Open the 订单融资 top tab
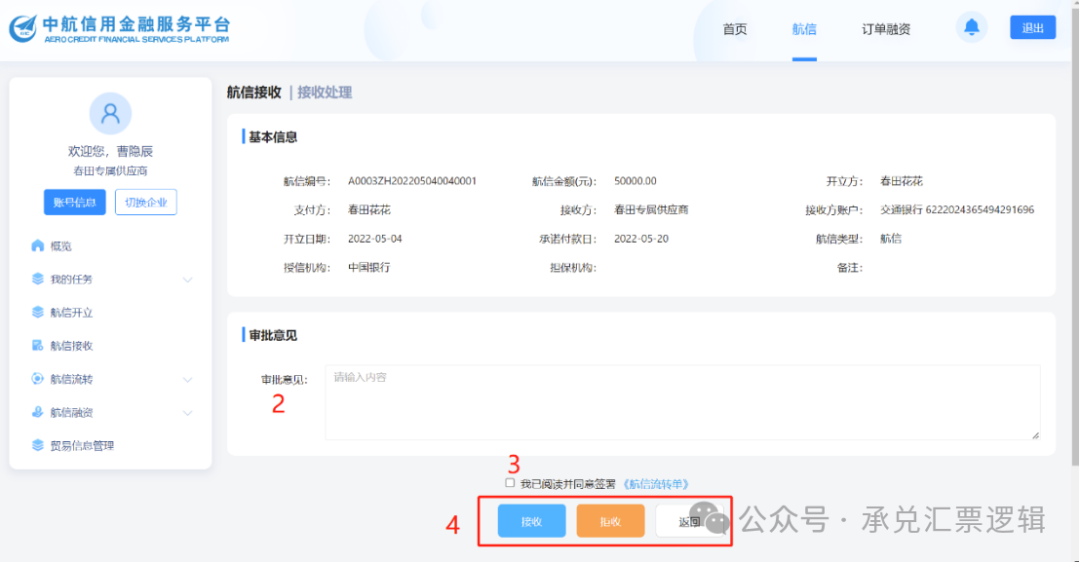Image resolution: width=1080 pixels, height=562 pixels. coord(886,29)
